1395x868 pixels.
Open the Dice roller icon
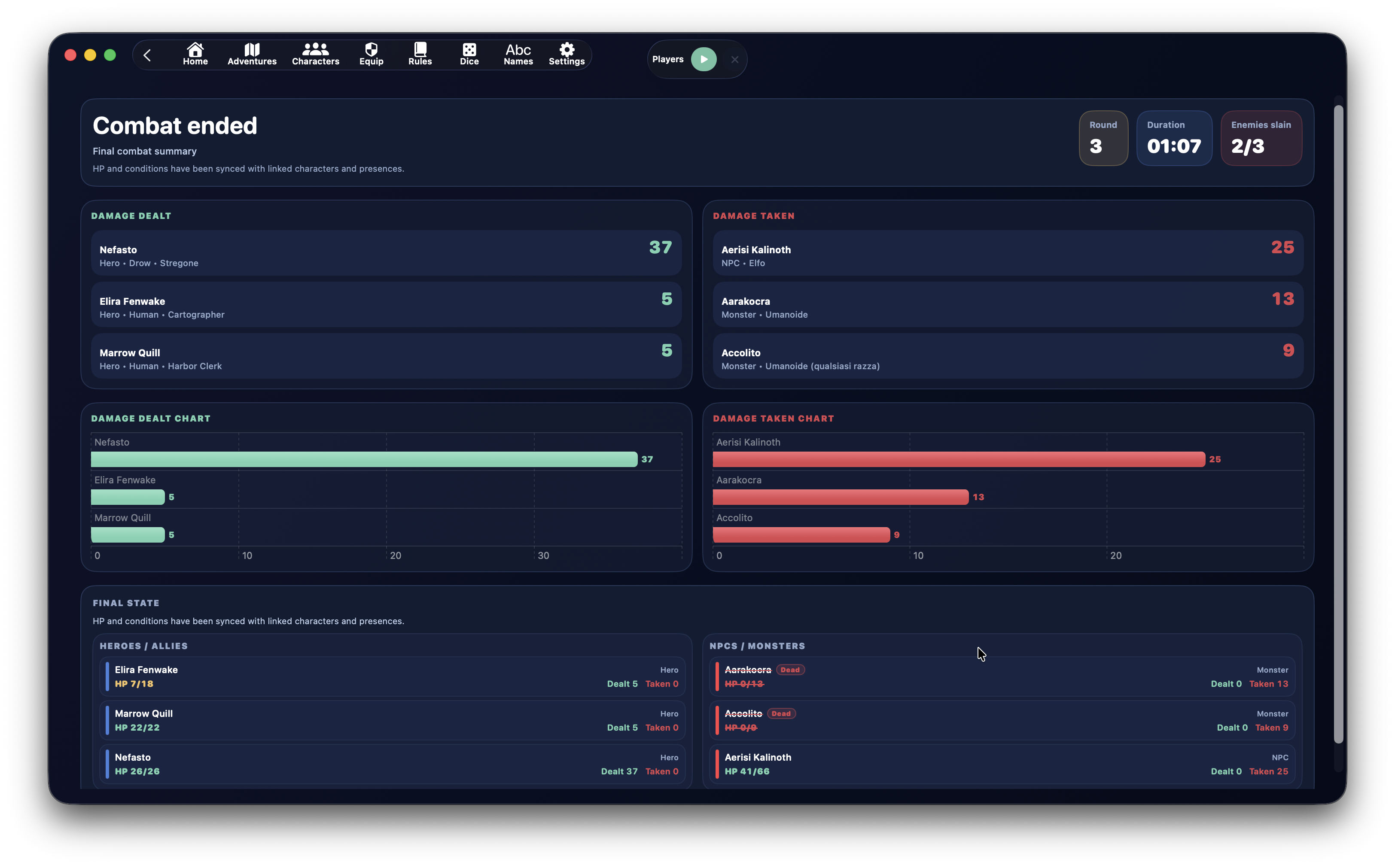[x=469, y=55]
